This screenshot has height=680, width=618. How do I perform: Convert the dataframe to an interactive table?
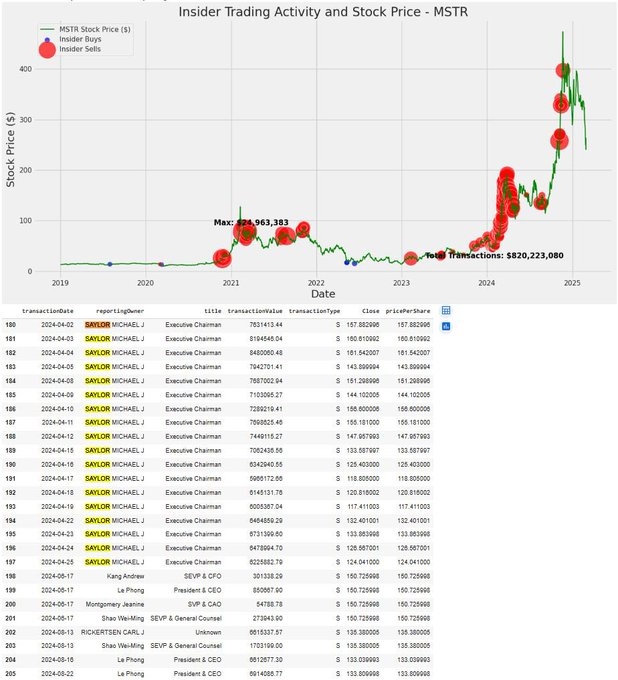tap(445, 310)
